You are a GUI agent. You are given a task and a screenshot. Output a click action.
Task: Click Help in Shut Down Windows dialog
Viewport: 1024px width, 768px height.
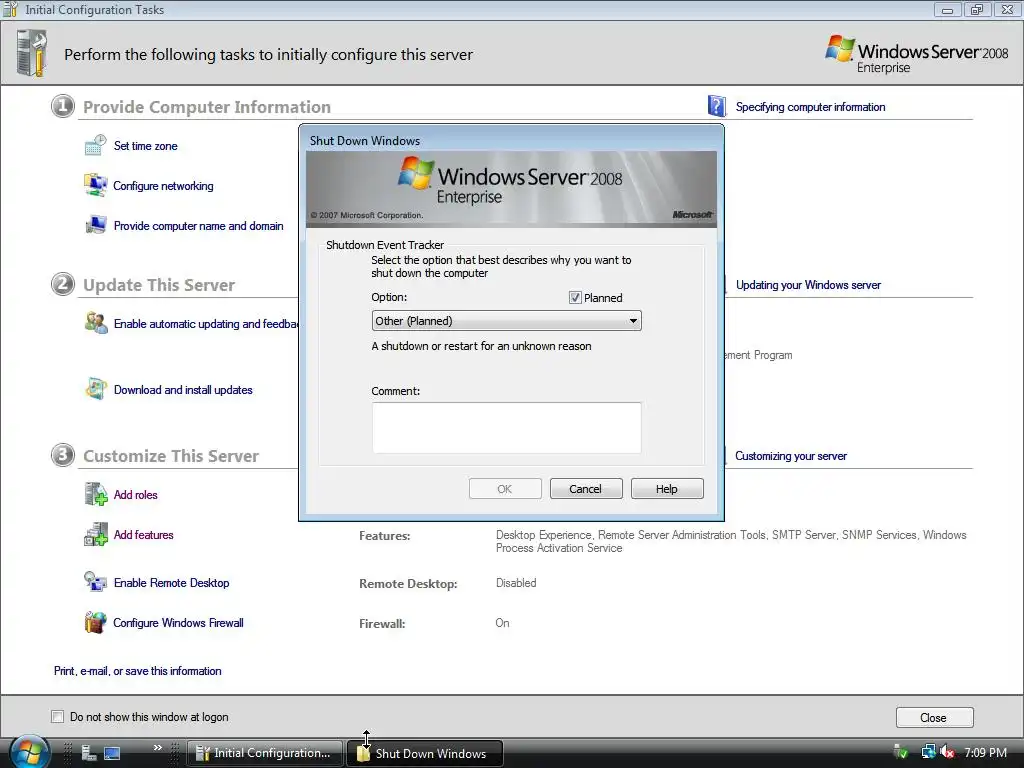[667, 488]
